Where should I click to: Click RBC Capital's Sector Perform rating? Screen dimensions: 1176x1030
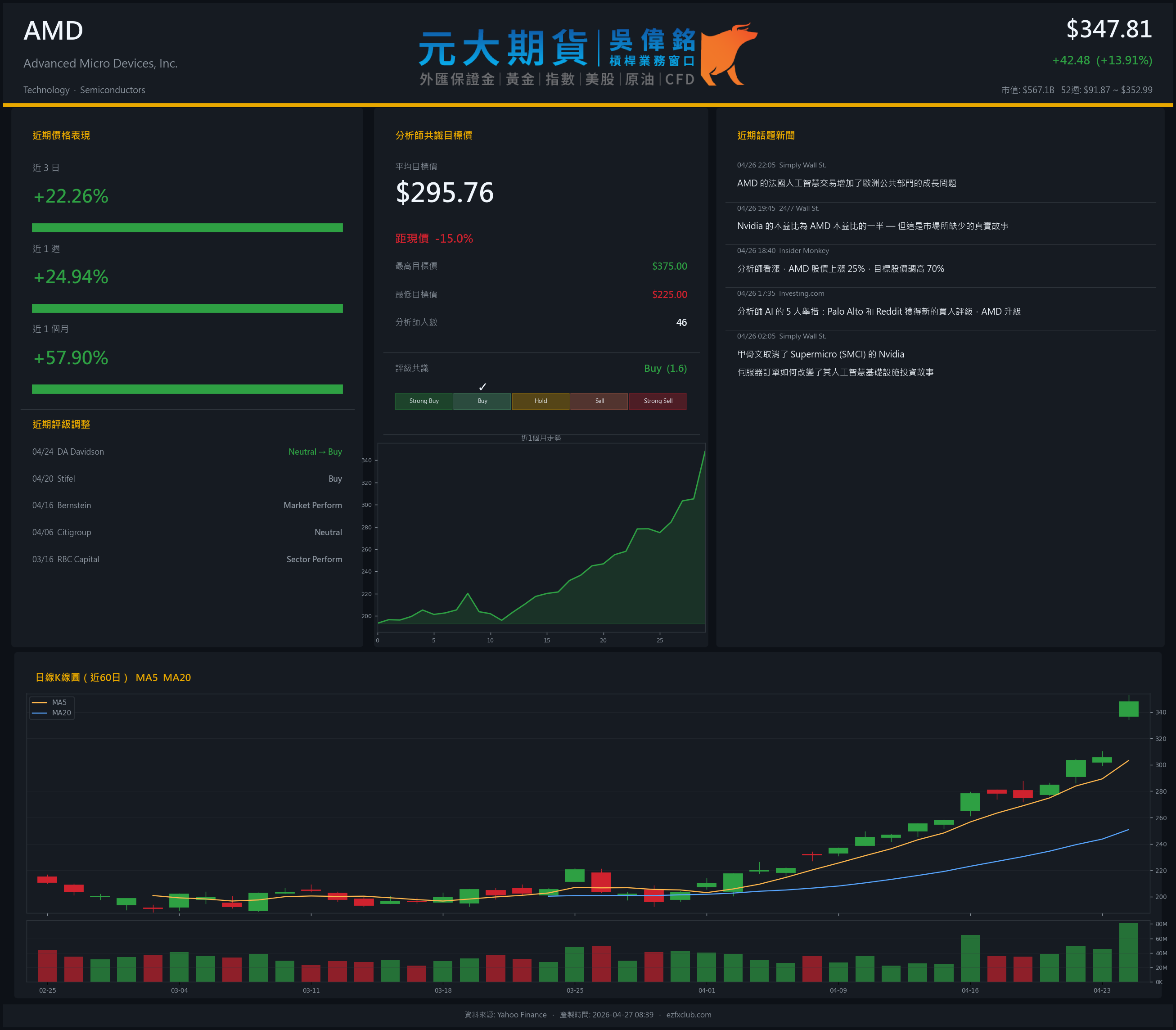point(314,559)
